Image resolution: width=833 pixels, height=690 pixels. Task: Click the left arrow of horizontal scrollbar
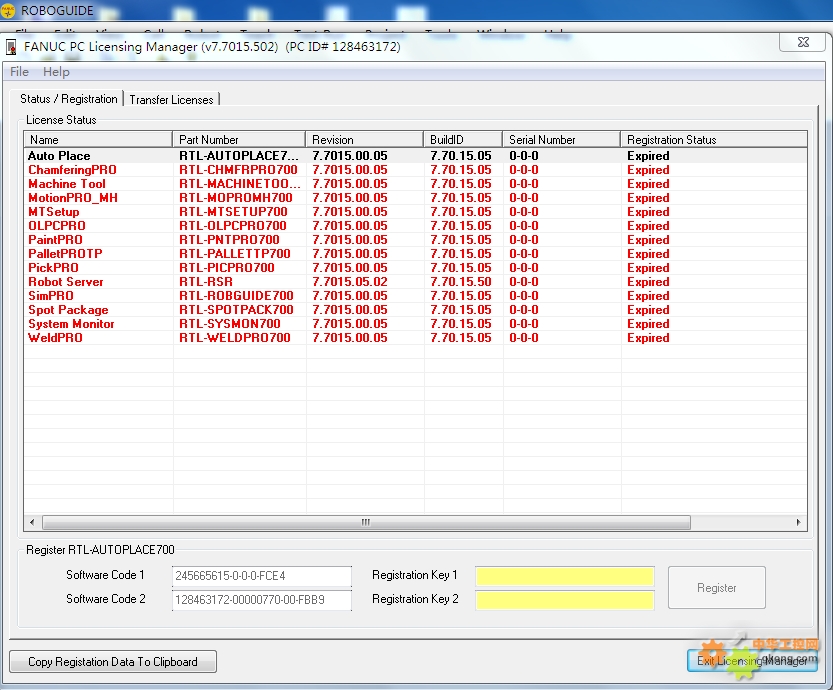click(x=32, y=523)
